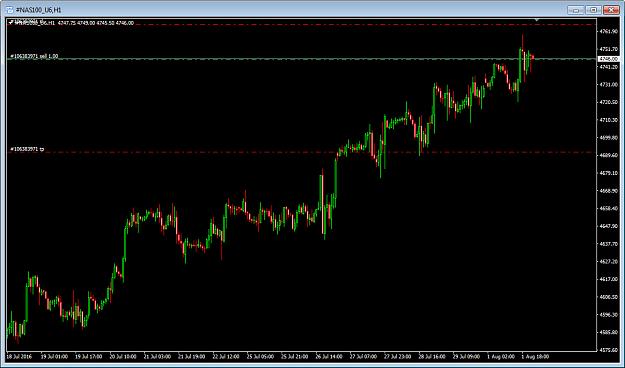The height and width of the screenshot is (368, 625).
Task: Click time axis label '1 Aug 02:00'
Action: click(501, 356)
